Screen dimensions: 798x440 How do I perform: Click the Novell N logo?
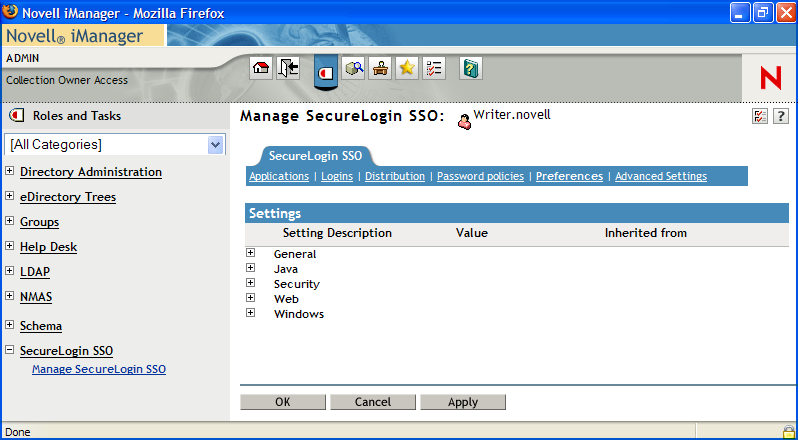click(x=771, y=79)
